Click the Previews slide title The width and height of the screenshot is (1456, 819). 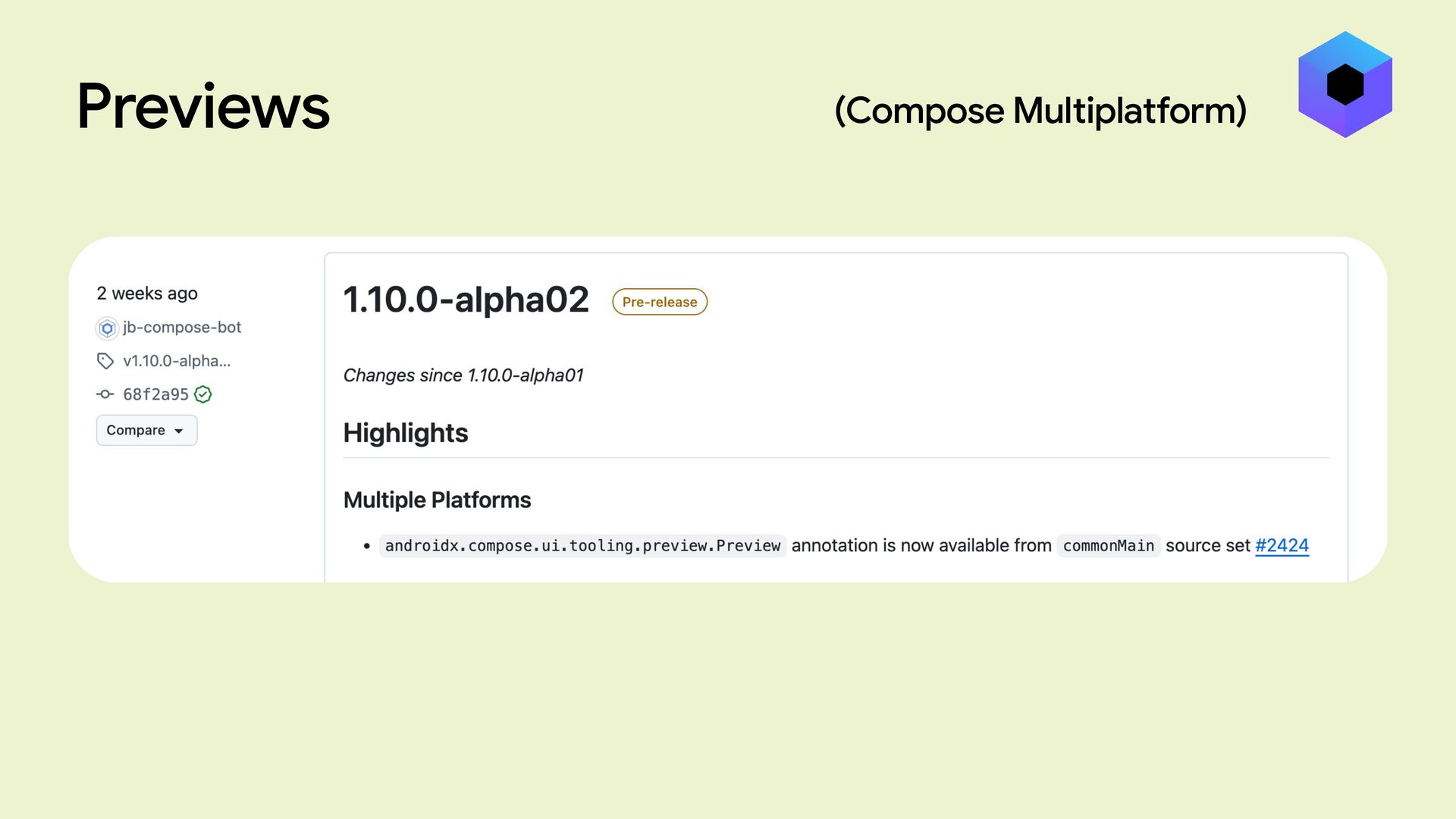[203, 106]
